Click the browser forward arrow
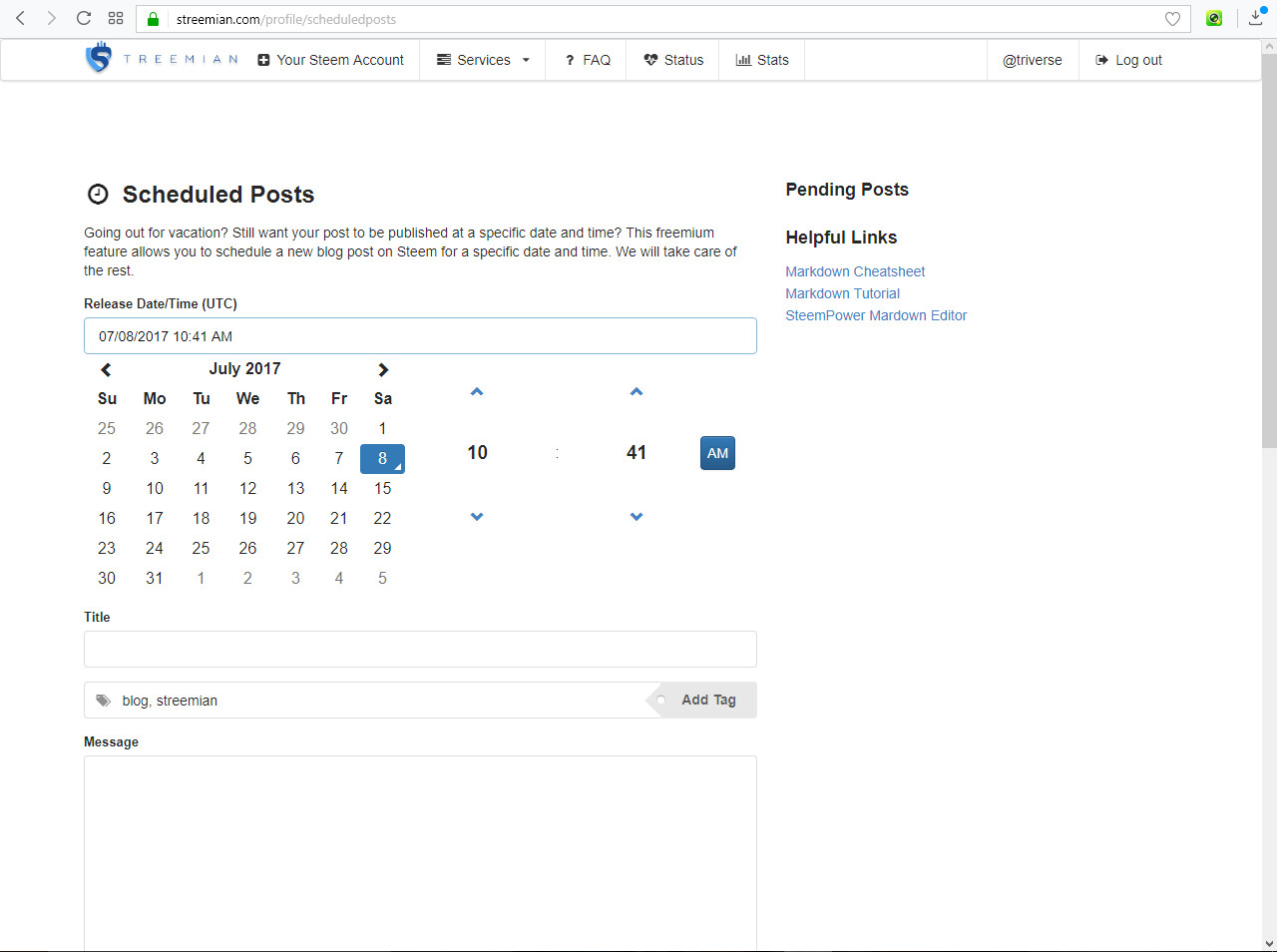The height and width of the screenshot is (952, 1277). point(52,18)
